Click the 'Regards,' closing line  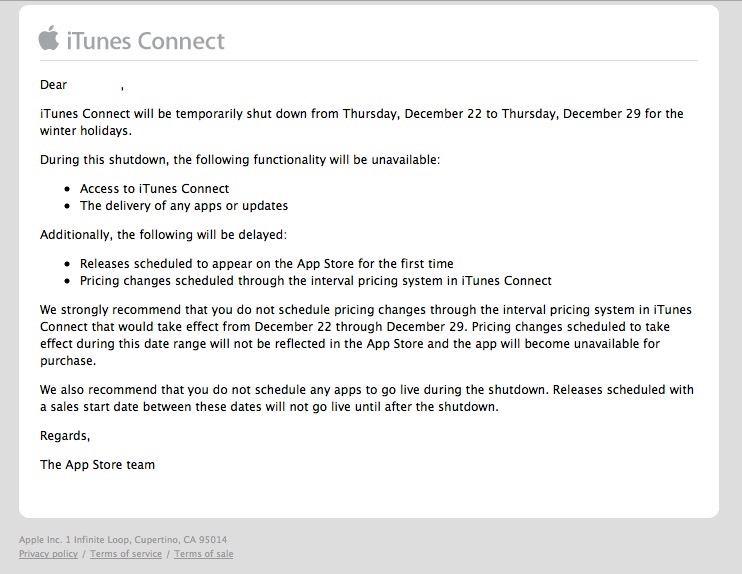click(x=65, y=436)
